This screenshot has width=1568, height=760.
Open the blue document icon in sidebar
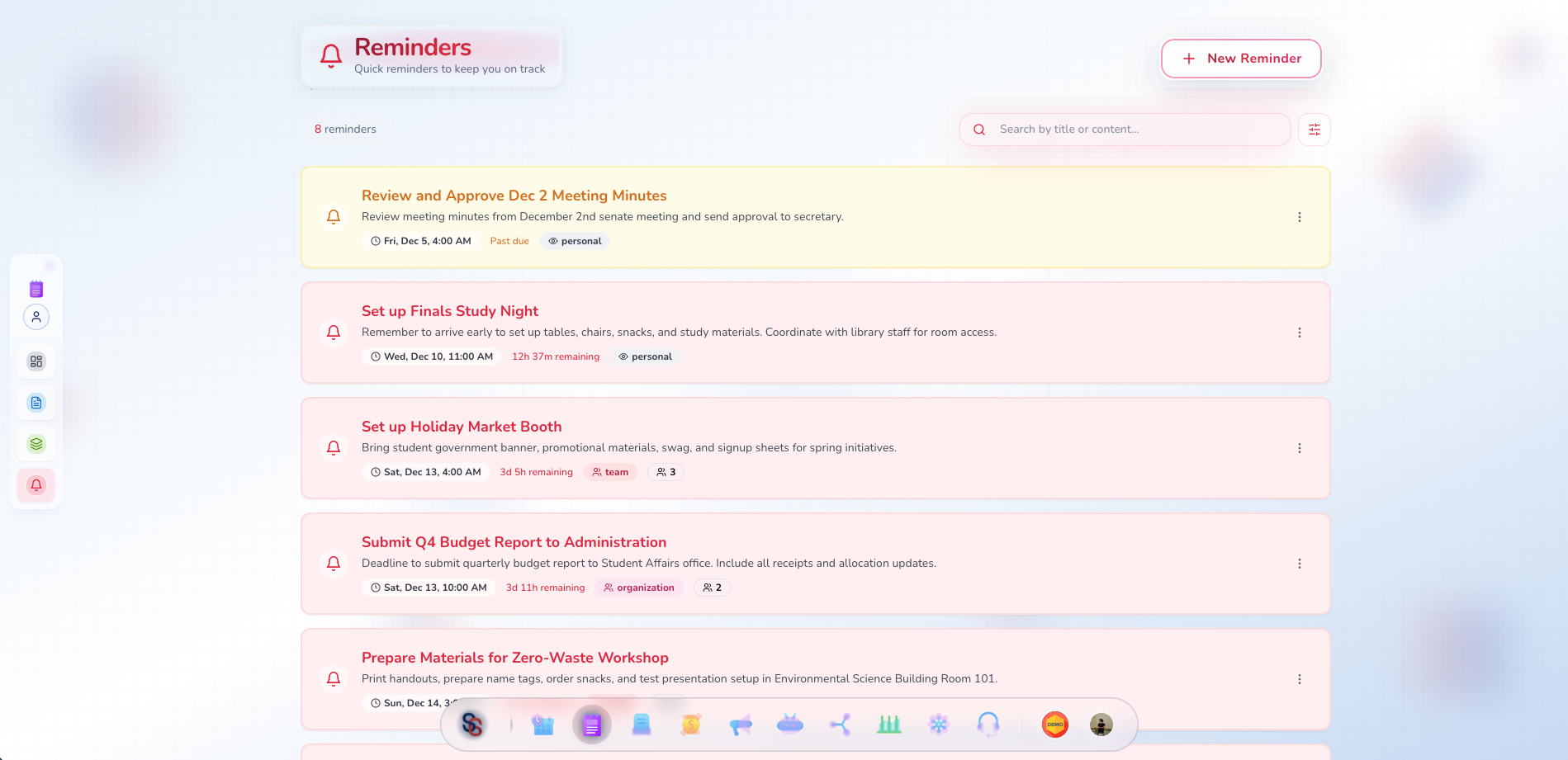[x=36, y=403]
